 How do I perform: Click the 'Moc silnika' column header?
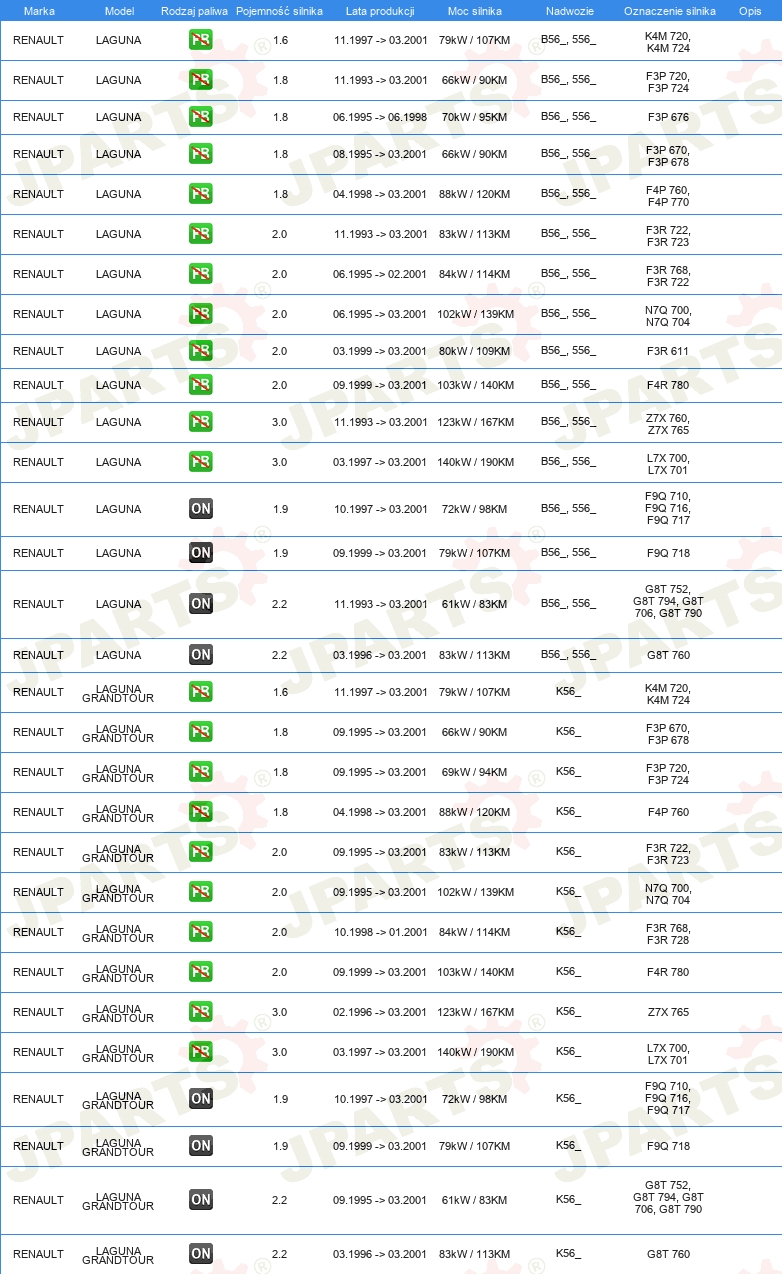coord(476,11)
